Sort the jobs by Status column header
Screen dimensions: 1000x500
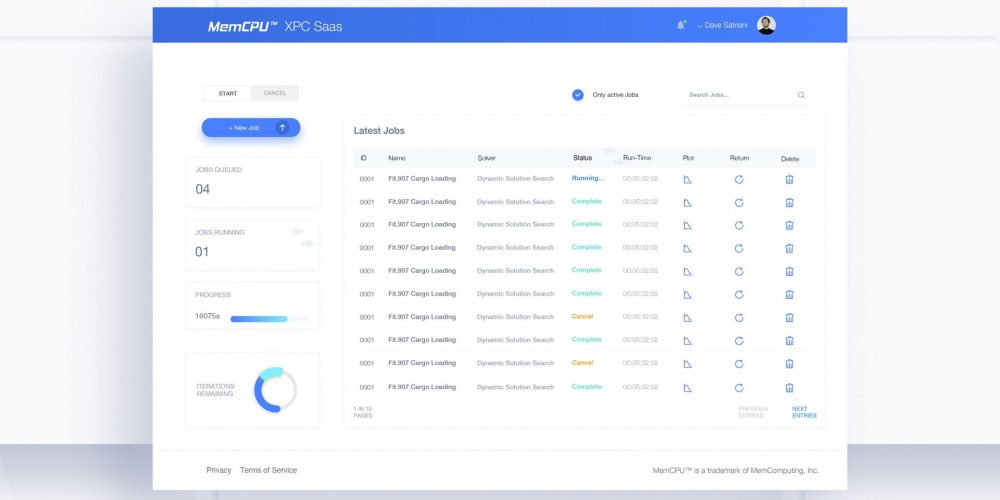tap(582, 158)
